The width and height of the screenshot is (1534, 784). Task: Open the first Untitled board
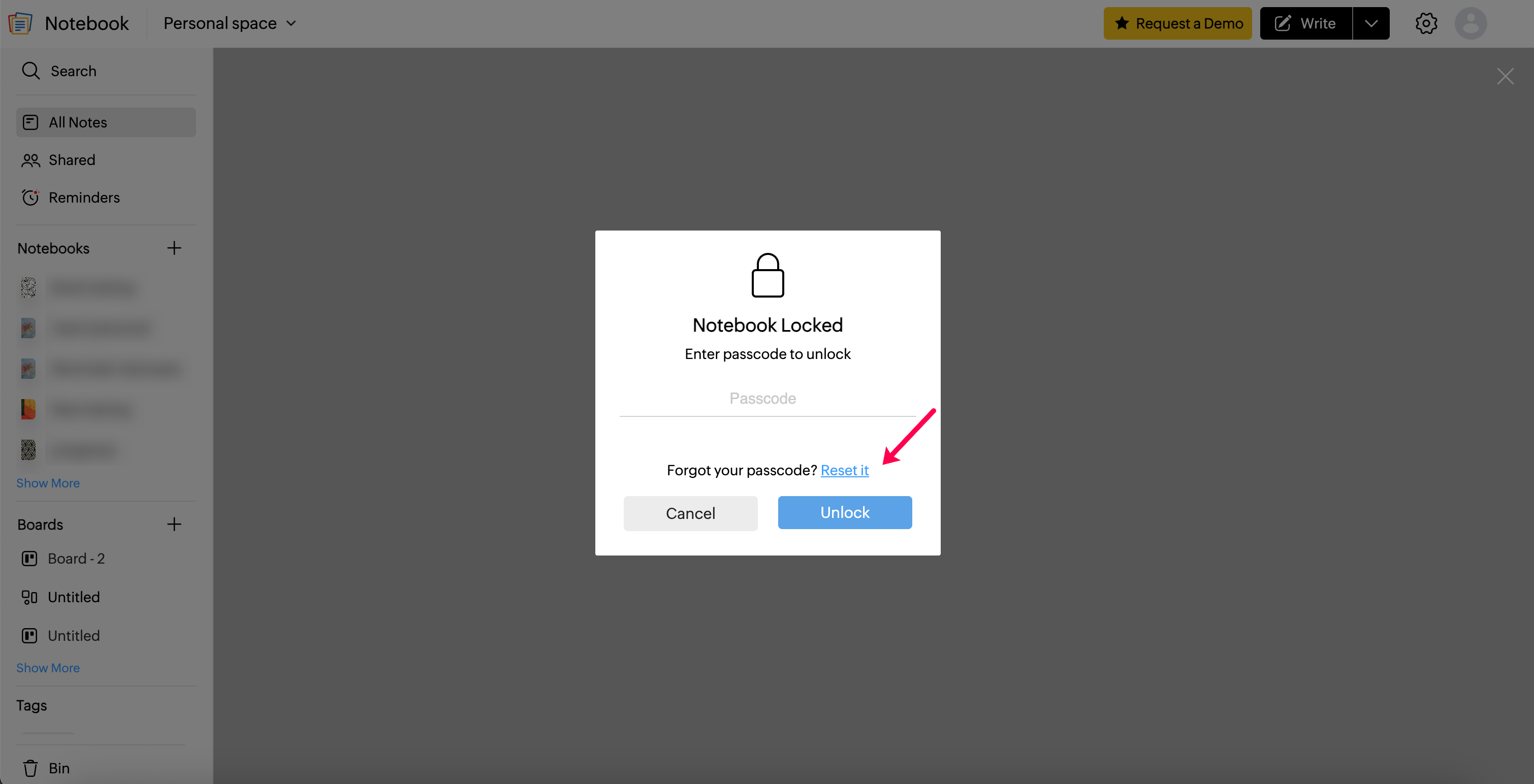click(106, 597)
